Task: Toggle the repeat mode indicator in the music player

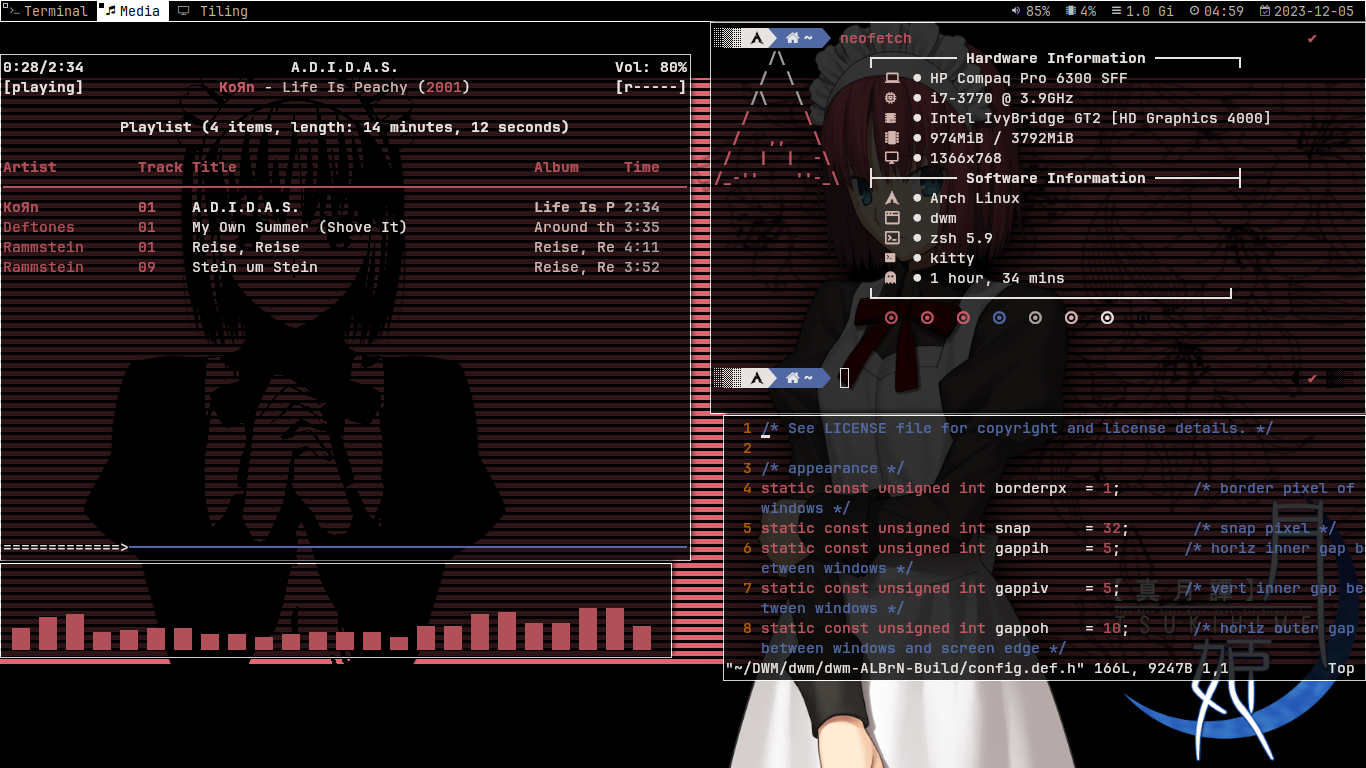Action: click(628, 87)
